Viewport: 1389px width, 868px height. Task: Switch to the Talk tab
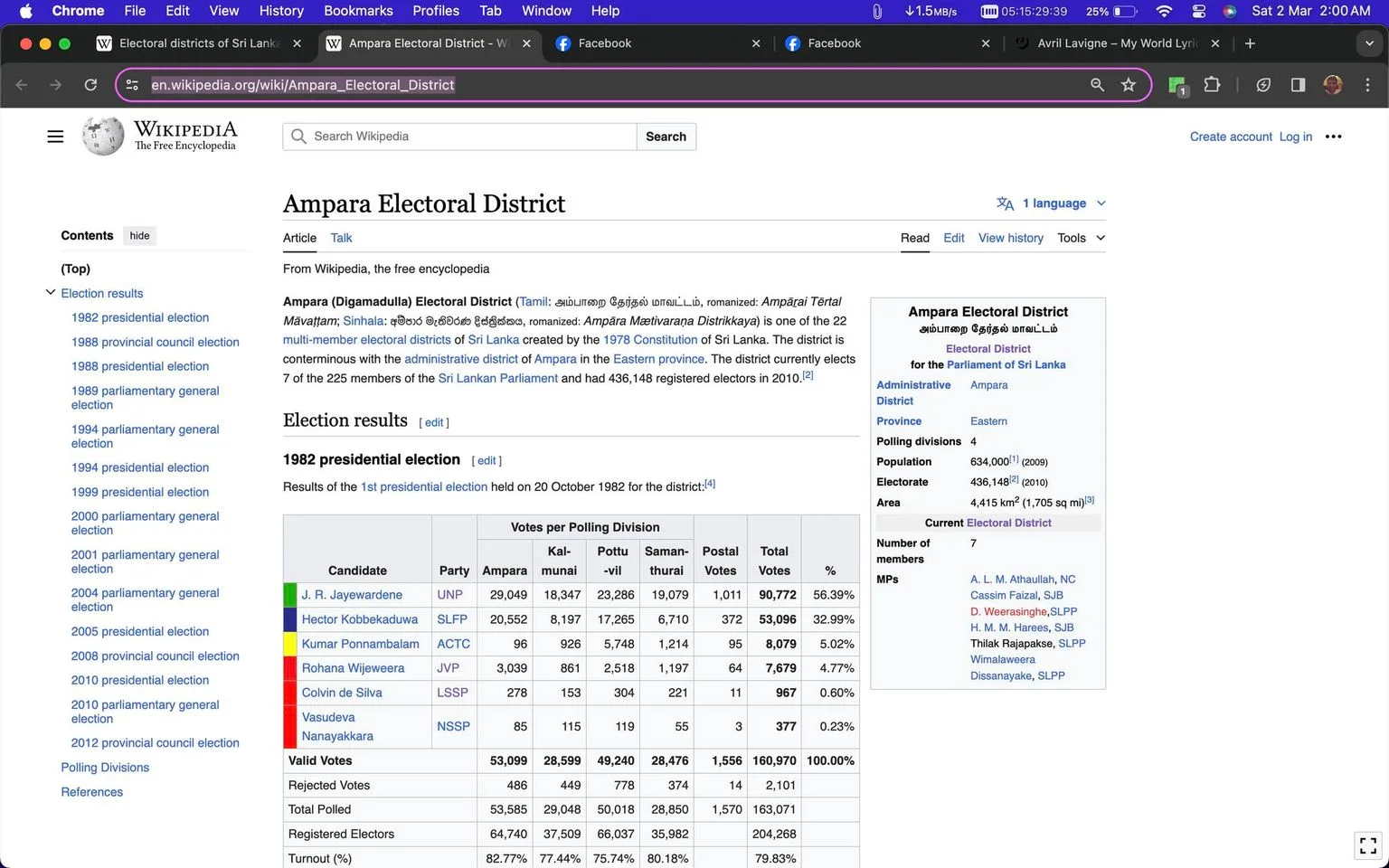pos(341,238)
